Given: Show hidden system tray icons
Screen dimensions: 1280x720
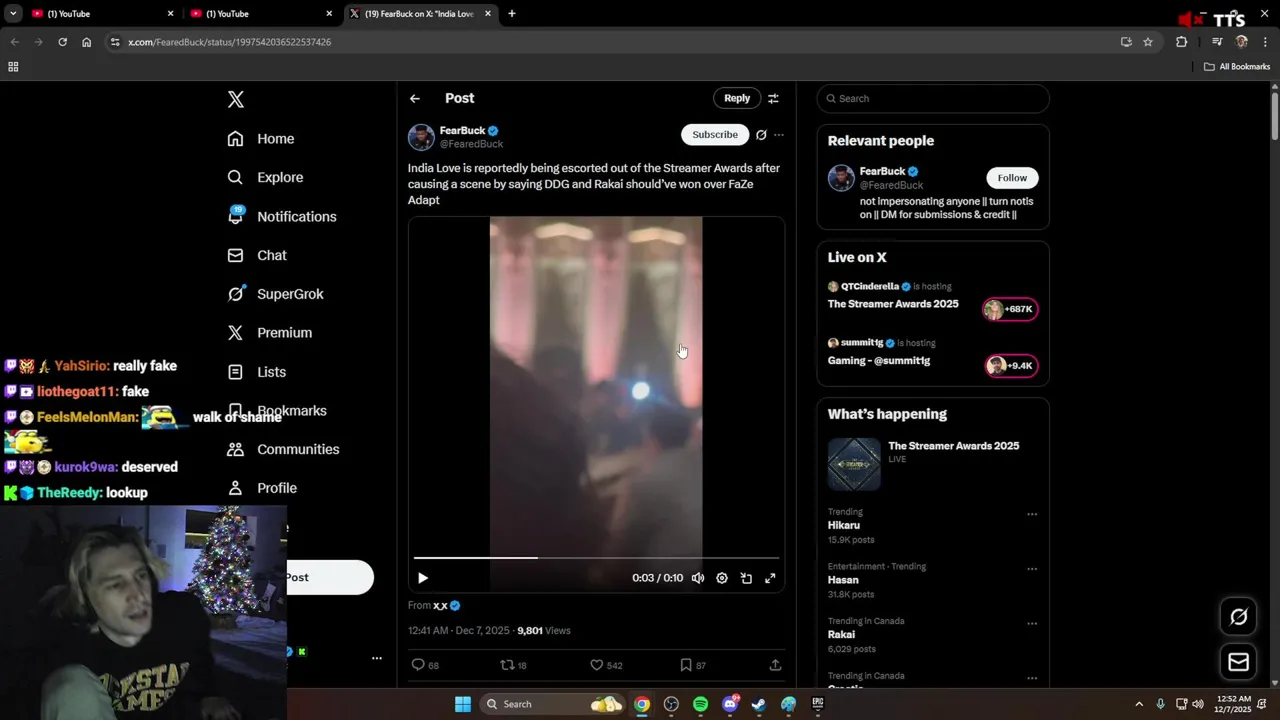Looking at the screenshot, I should (1139, 704).
